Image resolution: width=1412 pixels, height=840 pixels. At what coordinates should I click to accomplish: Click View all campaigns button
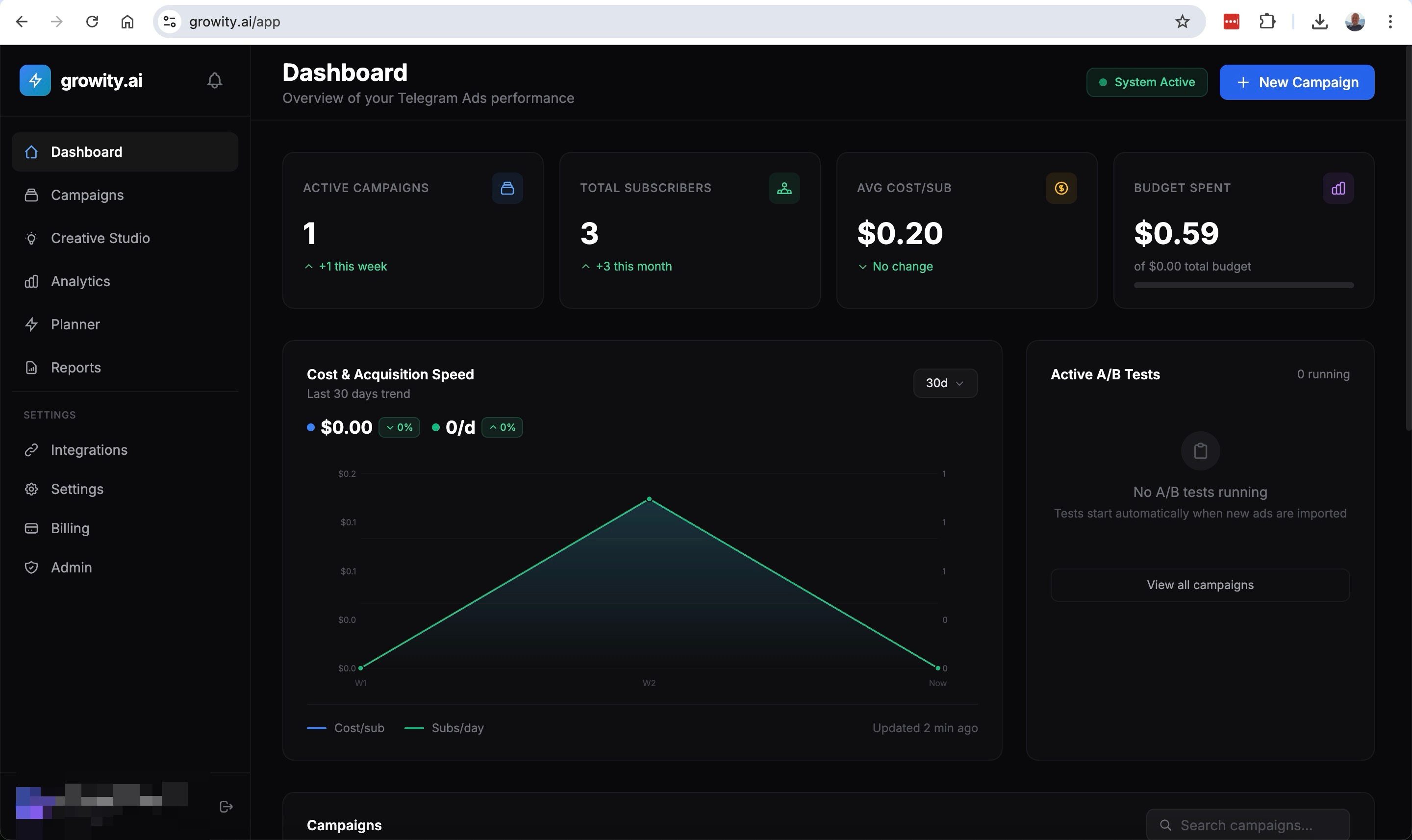[x=1199, y=585]
